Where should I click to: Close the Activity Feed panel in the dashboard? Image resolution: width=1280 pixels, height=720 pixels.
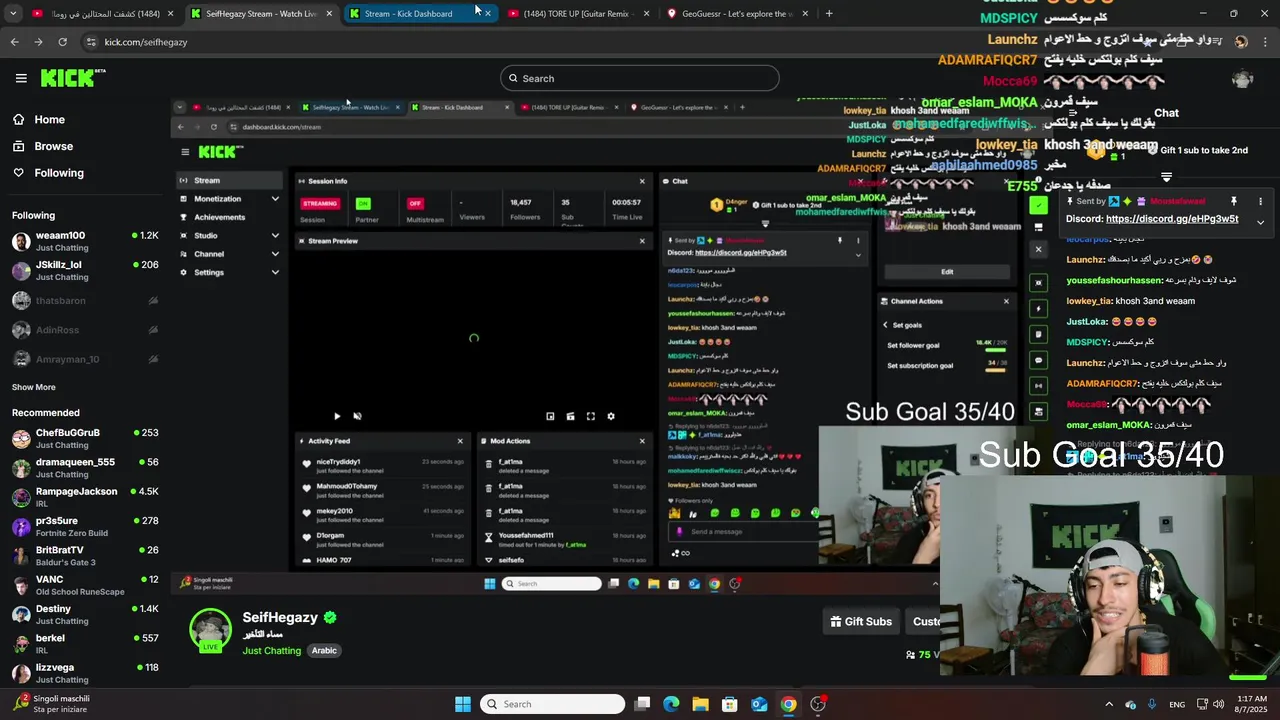point(460,441)
